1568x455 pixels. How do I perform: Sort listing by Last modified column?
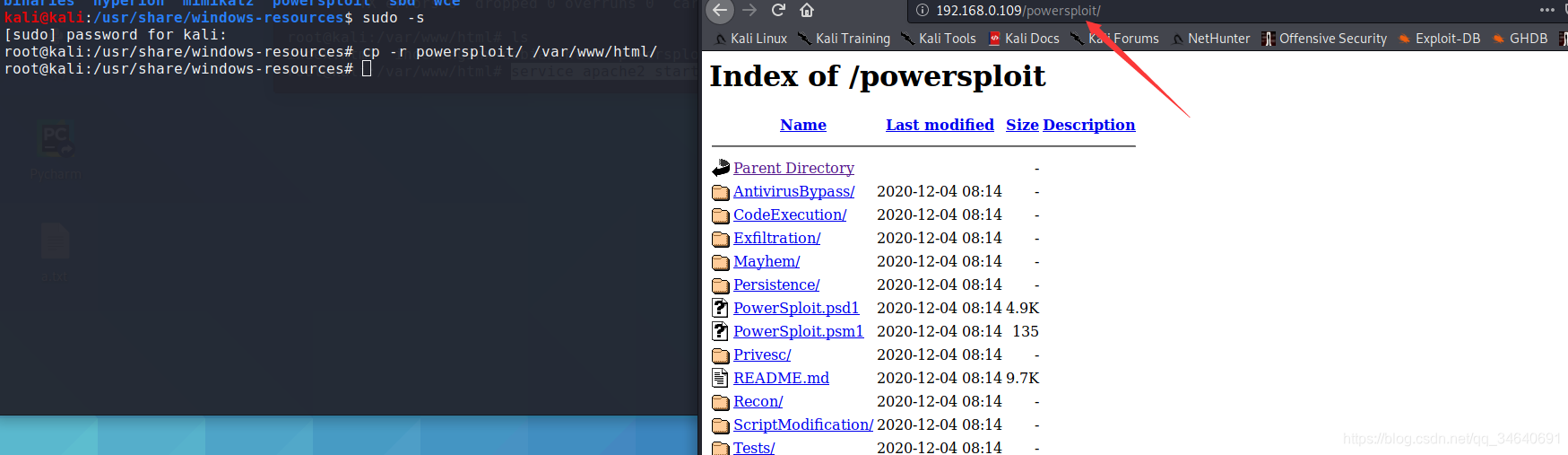coord(940,125)
